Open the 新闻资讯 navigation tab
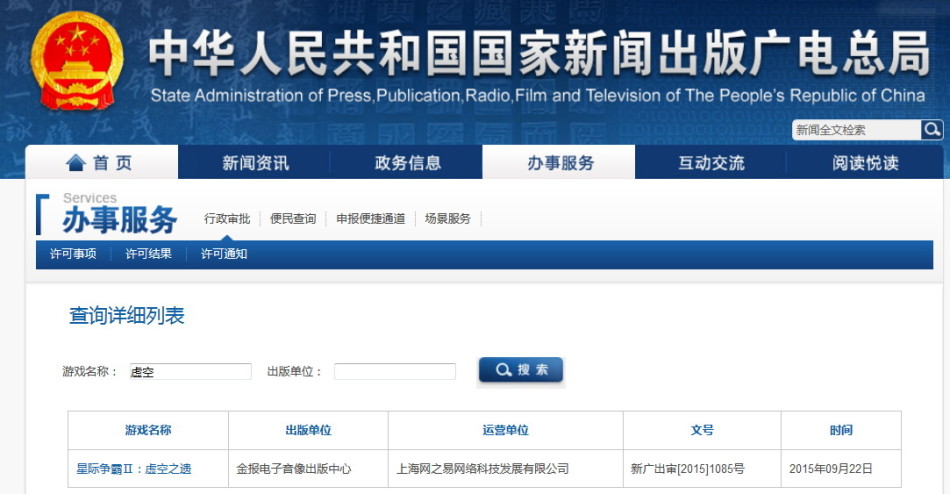 pyautogui.click(x=255, y=163)
